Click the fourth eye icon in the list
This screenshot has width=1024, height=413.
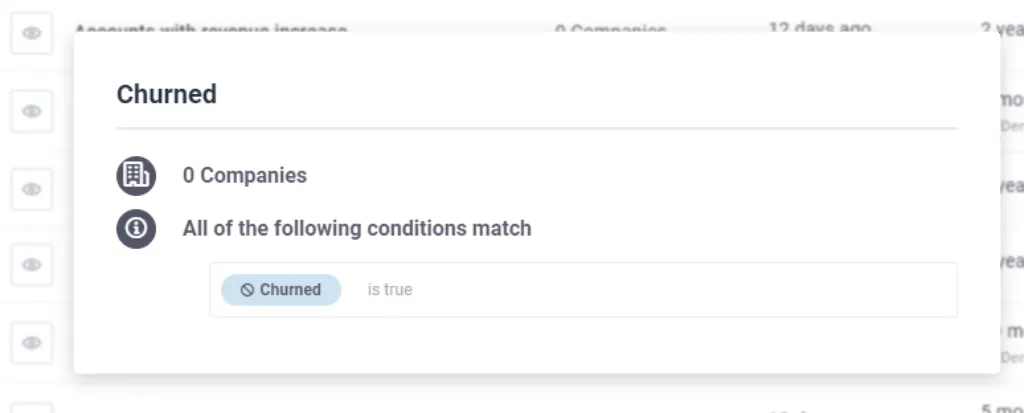pos(31,265)
